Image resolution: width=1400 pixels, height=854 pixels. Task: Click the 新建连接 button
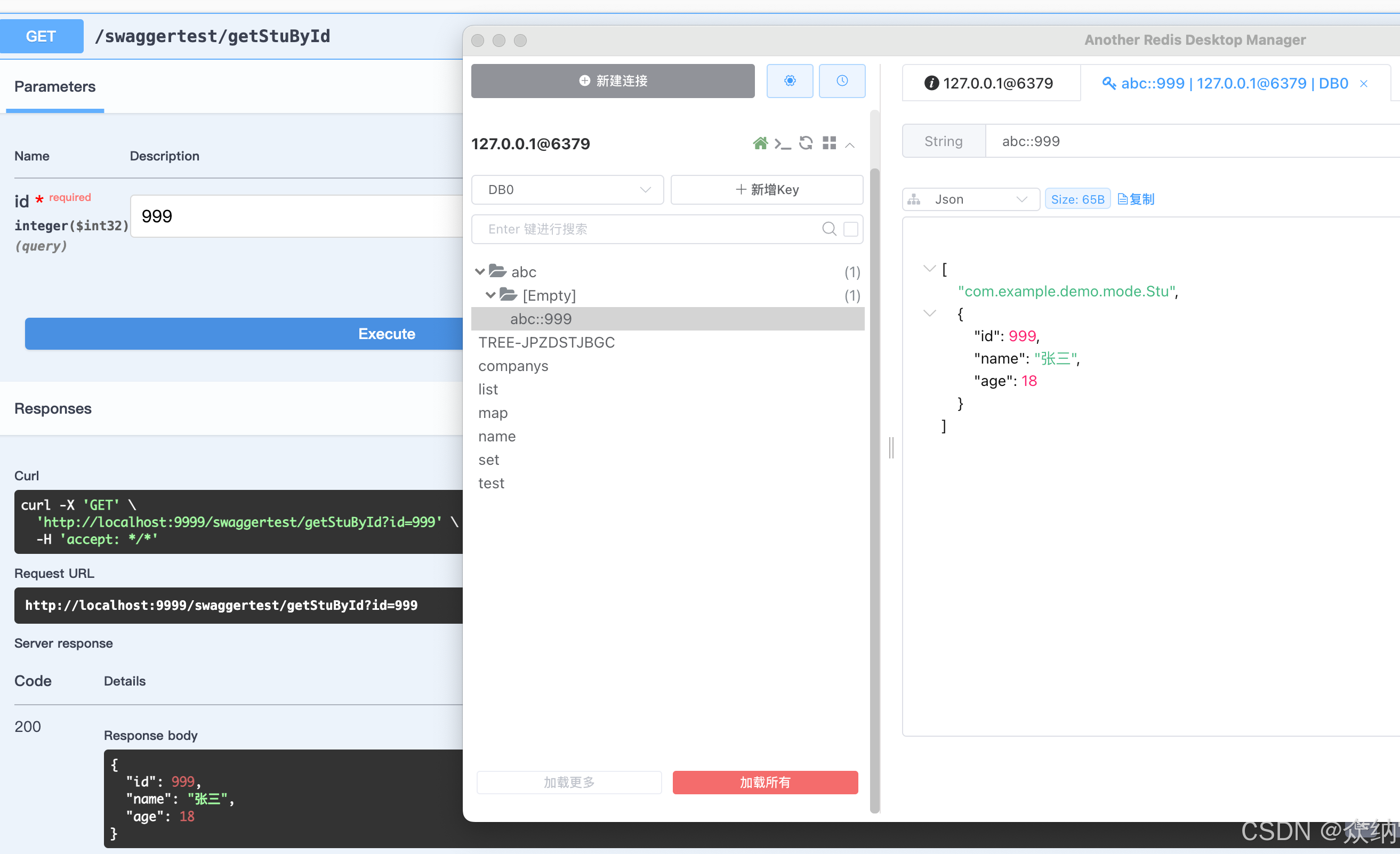tap(613, 80)
